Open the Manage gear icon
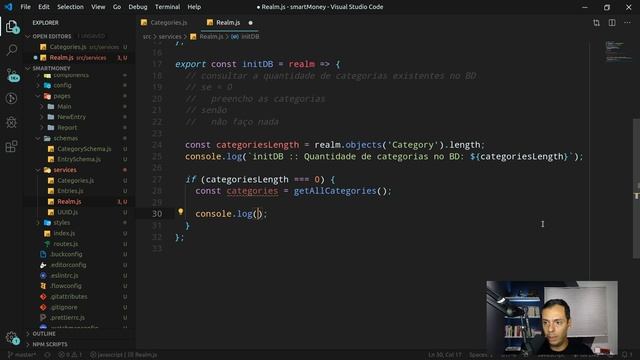 pyautogui.click(x=12, y=338)
